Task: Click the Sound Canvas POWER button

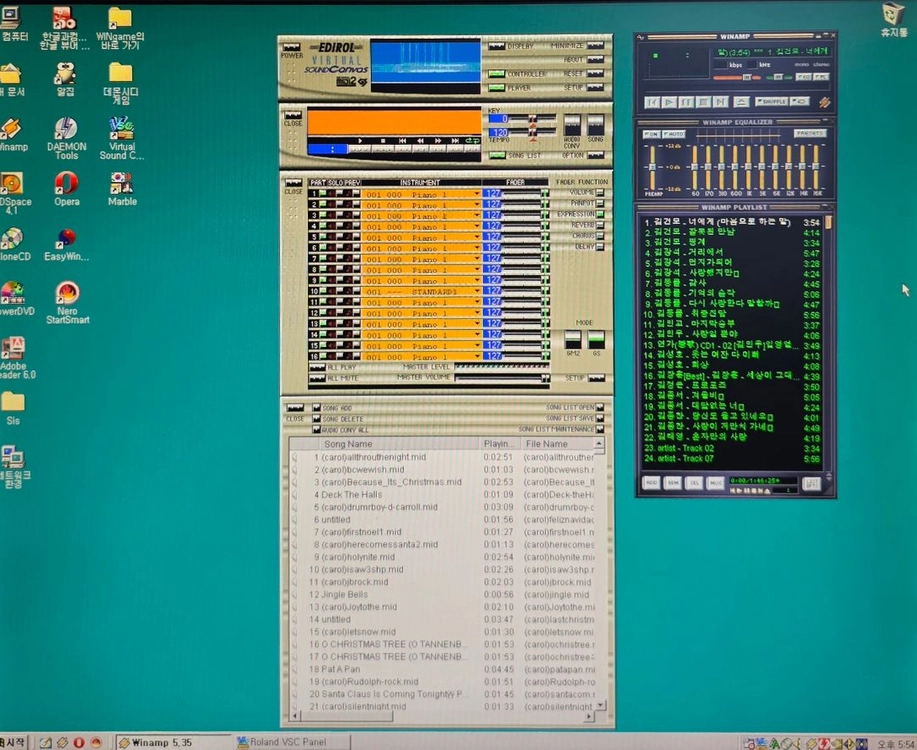Action: coord(291,47)
